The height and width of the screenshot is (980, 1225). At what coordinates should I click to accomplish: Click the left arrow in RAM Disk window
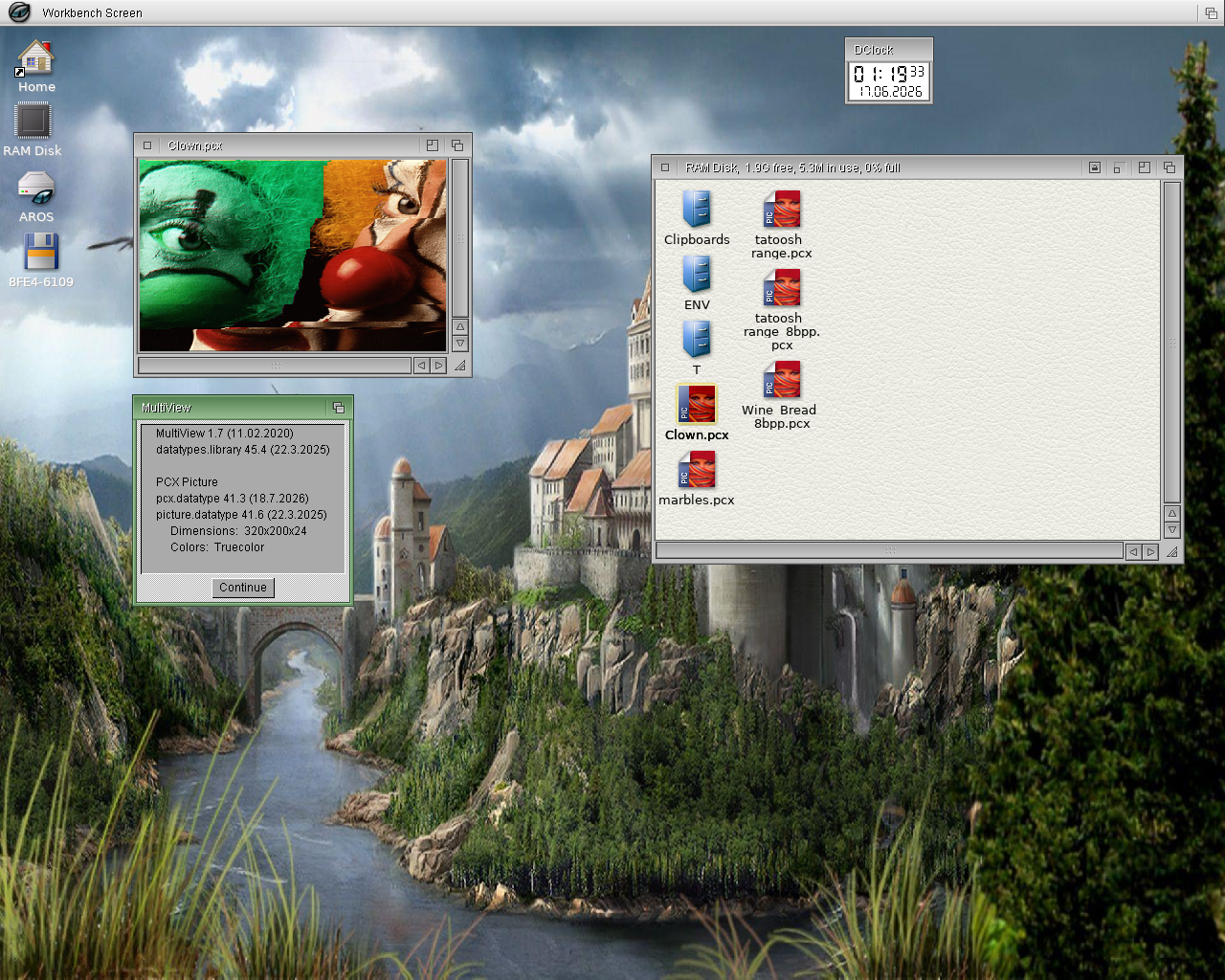1134,551
